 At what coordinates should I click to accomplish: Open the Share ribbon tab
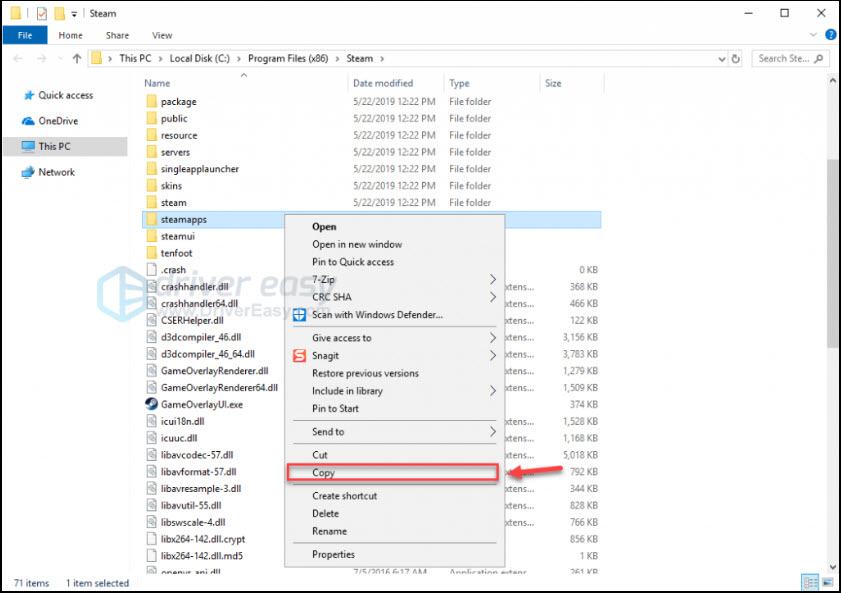coord(117,35)
